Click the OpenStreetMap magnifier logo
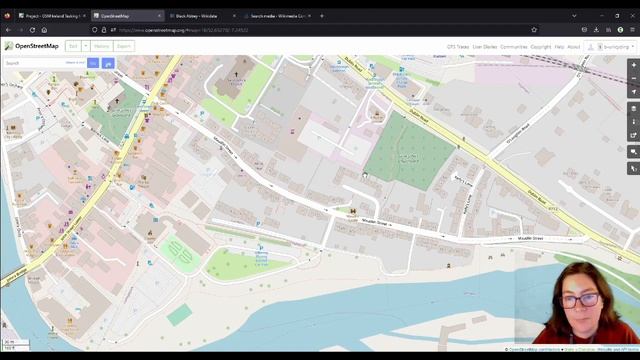The width and height of the screenshot is (640, 360). pyautogui.click(x=9, y=46)
